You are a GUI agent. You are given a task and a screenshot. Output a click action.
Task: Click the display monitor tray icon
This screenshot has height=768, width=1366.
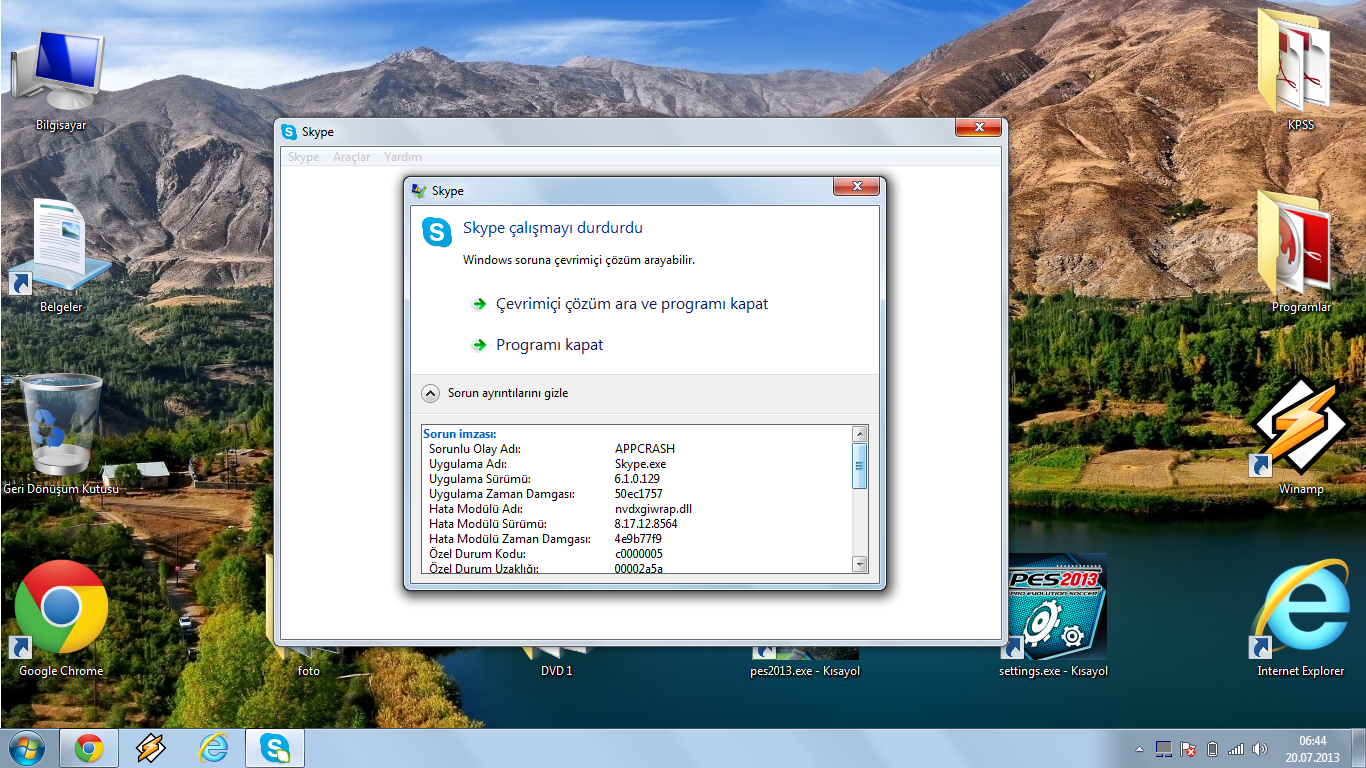[1163, 749]
